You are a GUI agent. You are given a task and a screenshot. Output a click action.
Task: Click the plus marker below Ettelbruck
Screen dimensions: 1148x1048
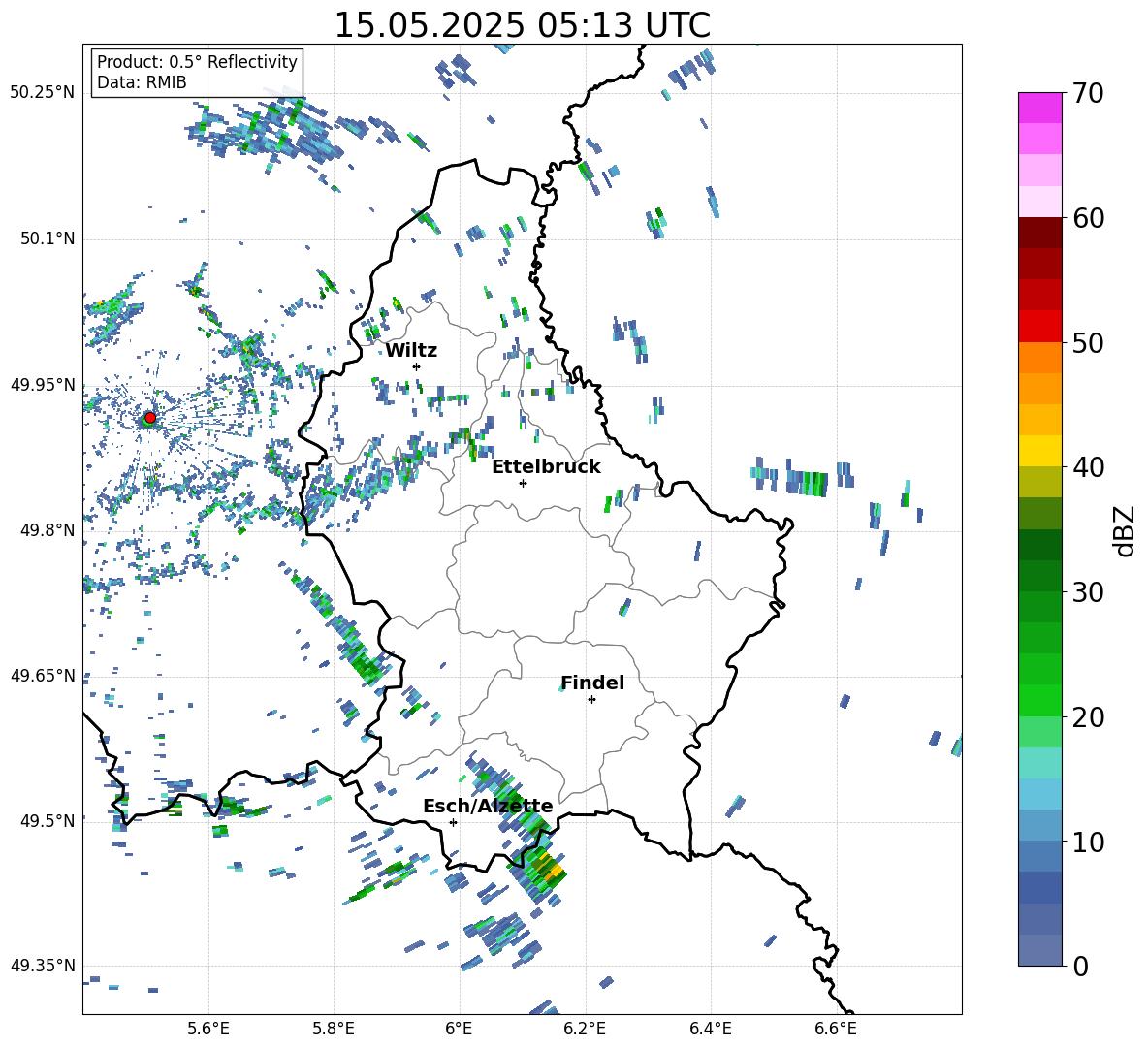pyautogui.click(x=523, y=483)
